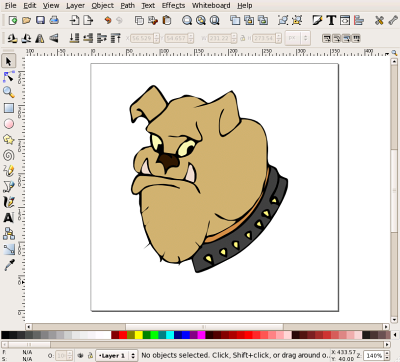400x362 pixels.
Task: Open the XML editor
Action: point(345,20)
